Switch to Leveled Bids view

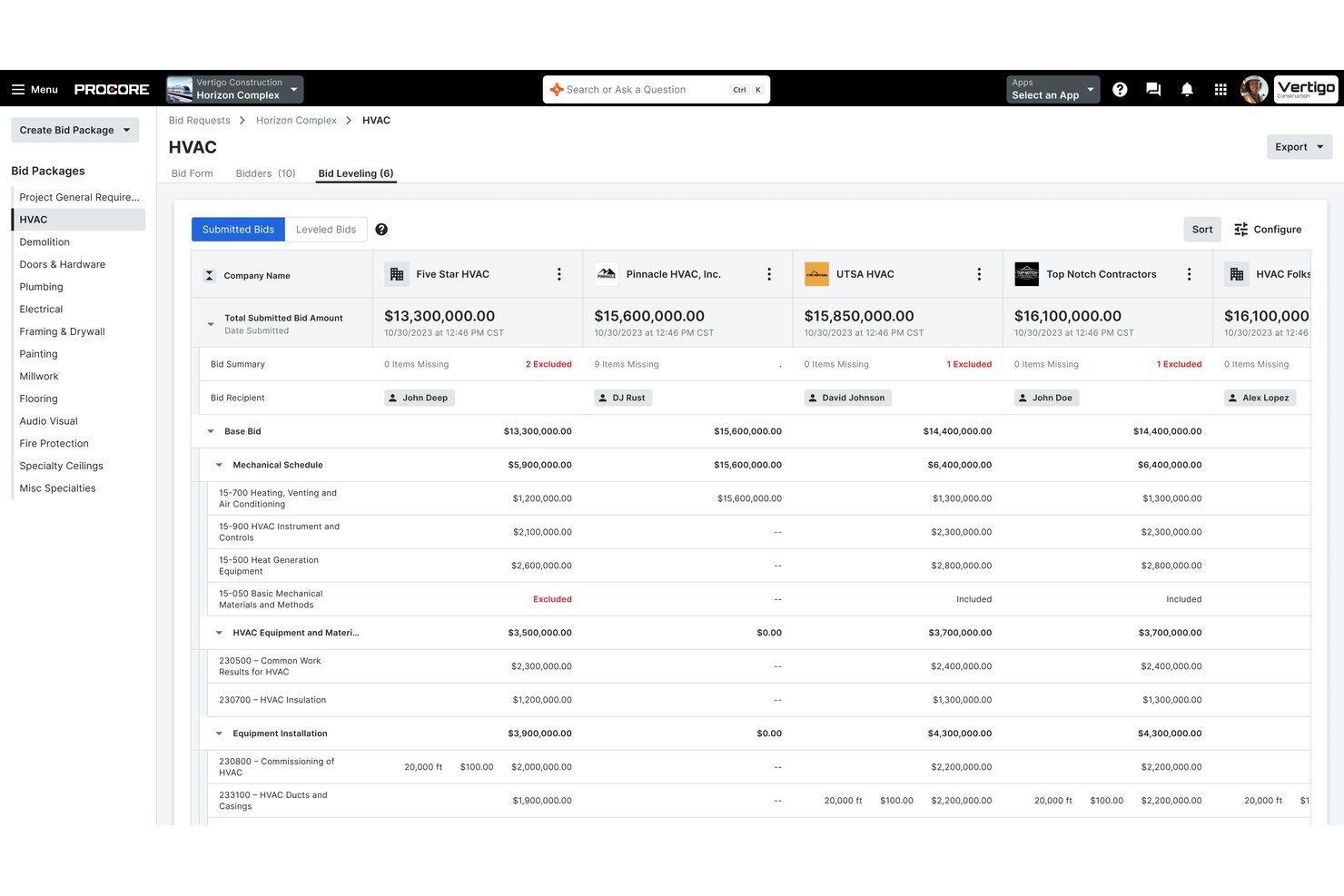pos(326,230)
